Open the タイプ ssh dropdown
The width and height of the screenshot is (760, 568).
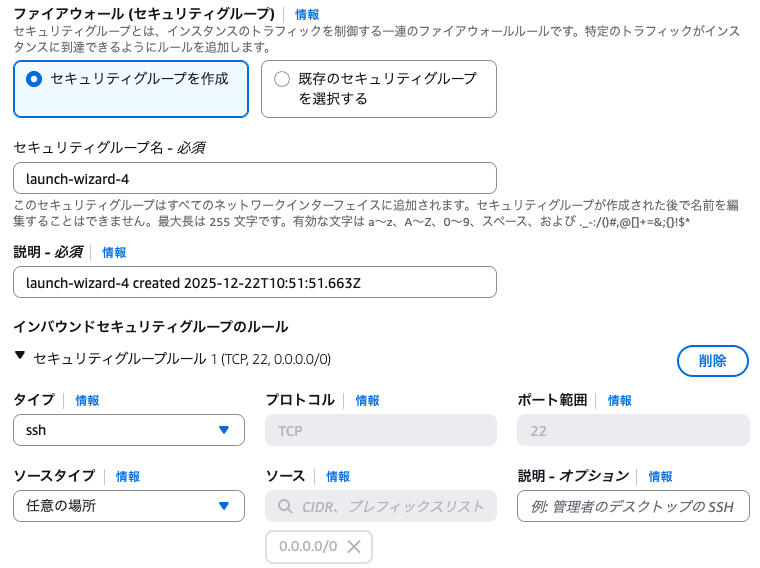(129, 430)
